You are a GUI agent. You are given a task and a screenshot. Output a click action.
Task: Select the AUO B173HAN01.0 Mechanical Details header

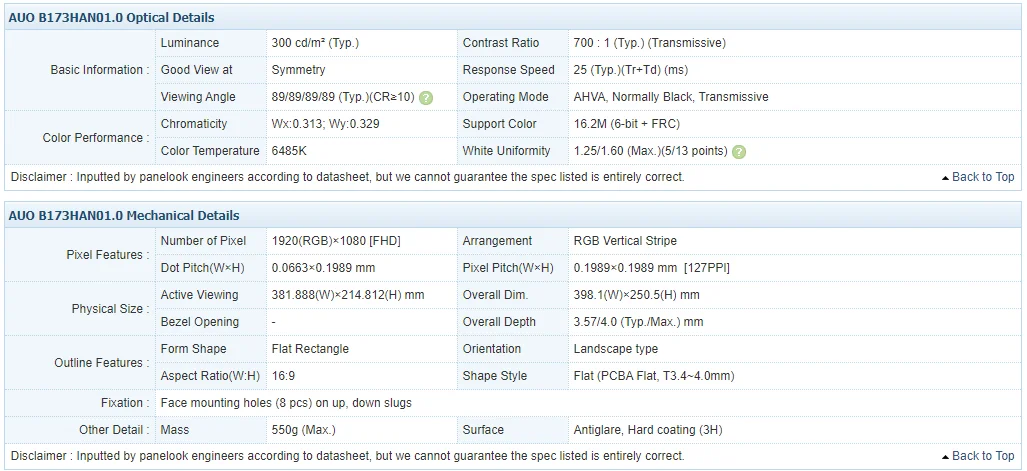pos(124,216)
